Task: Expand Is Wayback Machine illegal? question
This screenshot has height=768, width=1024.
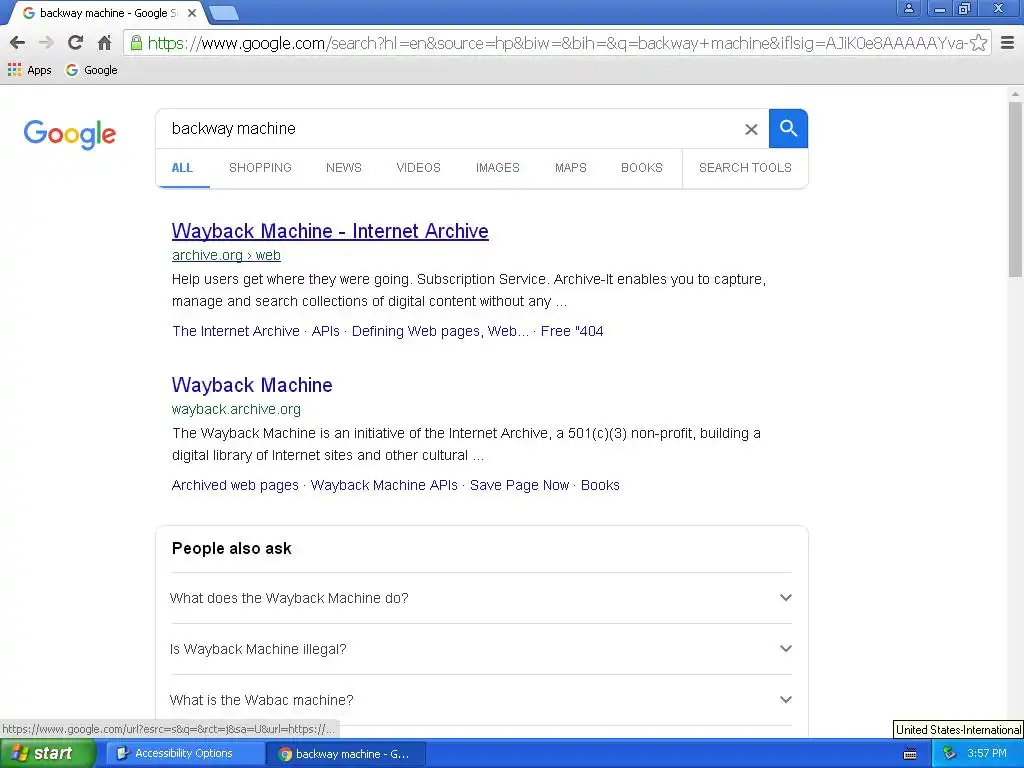Action: click(481, 649)
